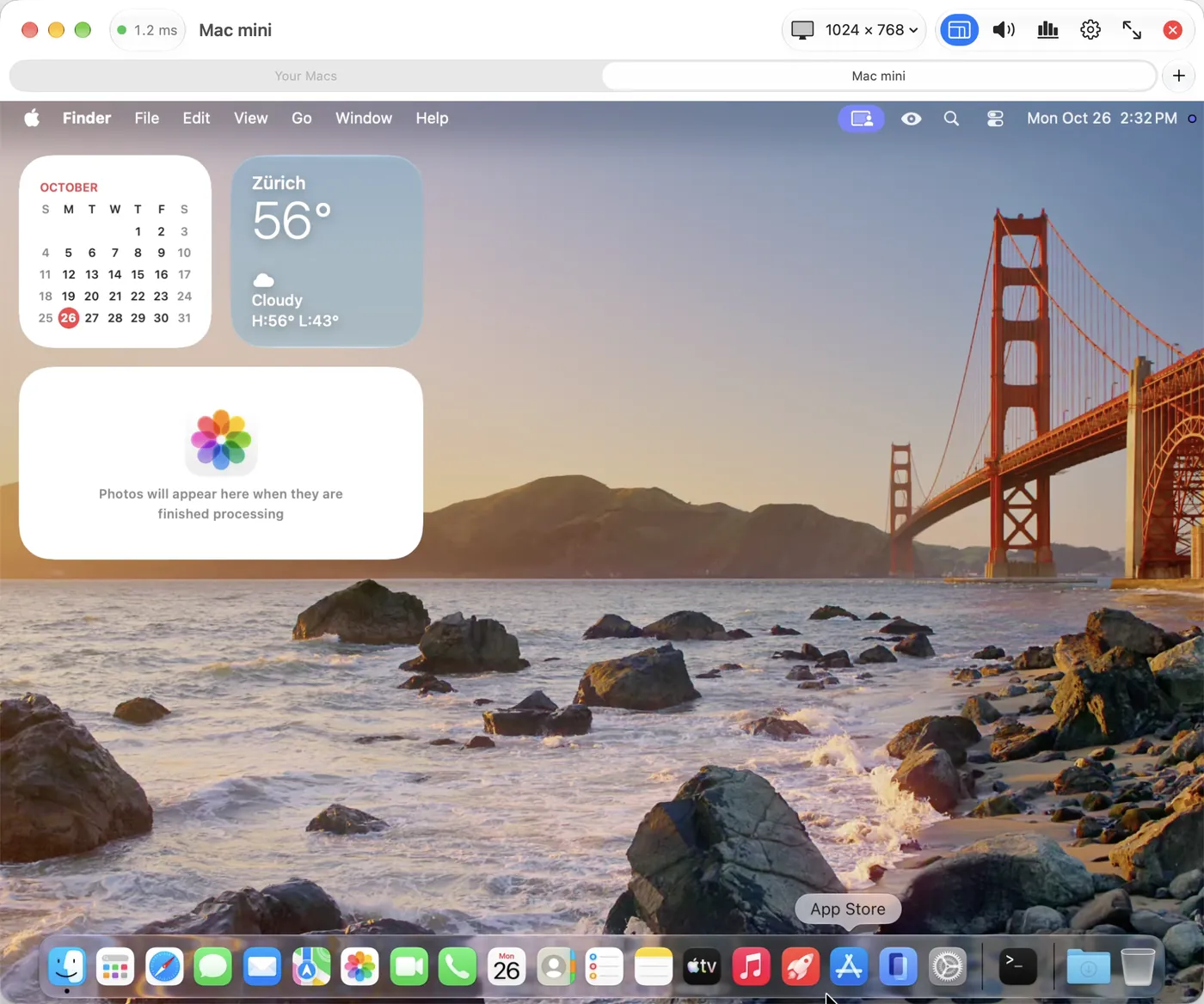Open Launchpad from the Dock
This screenshot has height=1004, width=1204.
pos(115,967)
